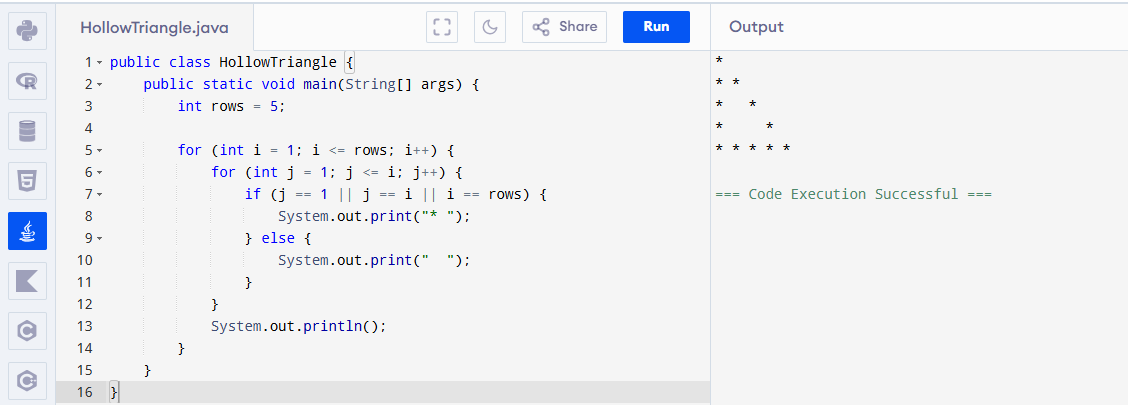Collapse the else block at line 9
Viewport: 1128px width, 405px height.
click(x=100, y=239)
